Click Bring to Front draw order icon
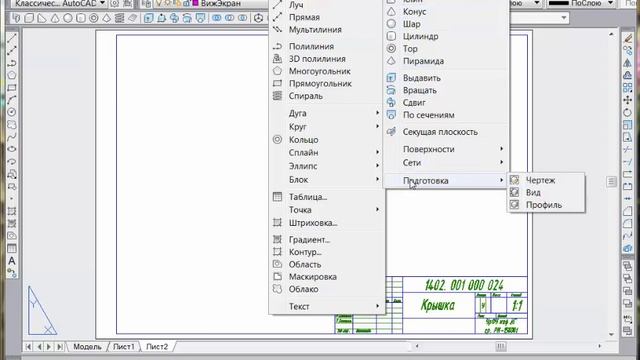This screenshot has width=640, height=360. (627, 266)
